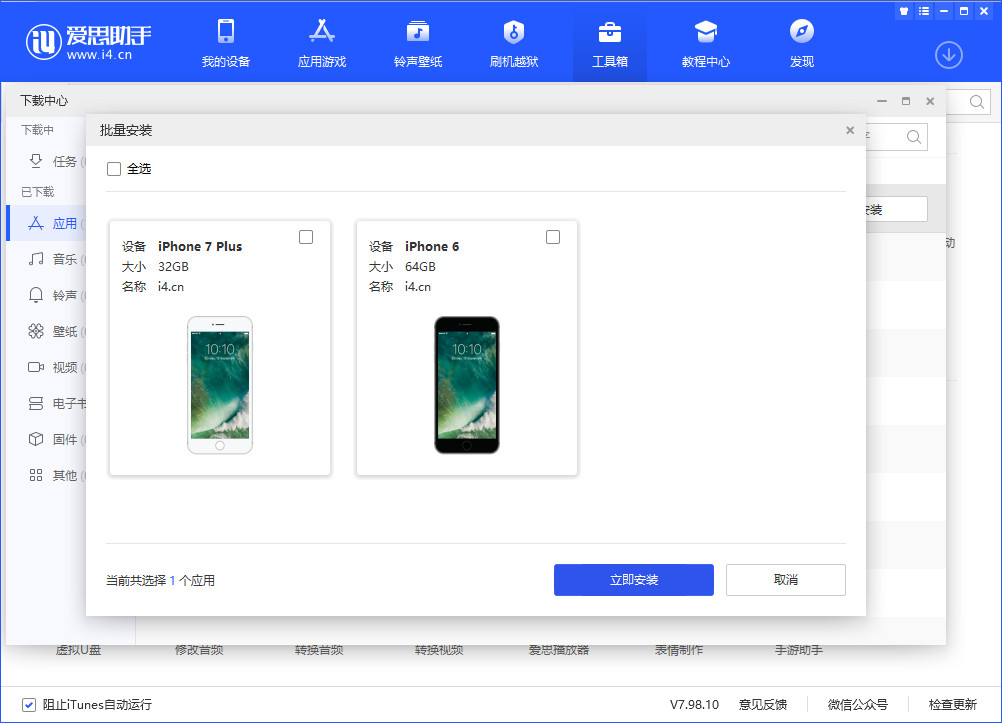This screenshot has height=723, width=1002.
Task: Click the list menu icon in title bar
Action: (923, 11)
